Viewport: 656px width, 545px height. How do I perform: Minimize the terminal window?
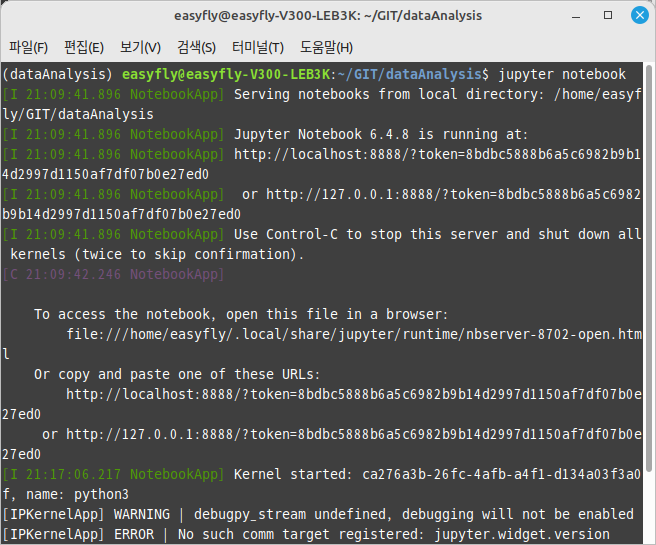[x=576, y=16]
